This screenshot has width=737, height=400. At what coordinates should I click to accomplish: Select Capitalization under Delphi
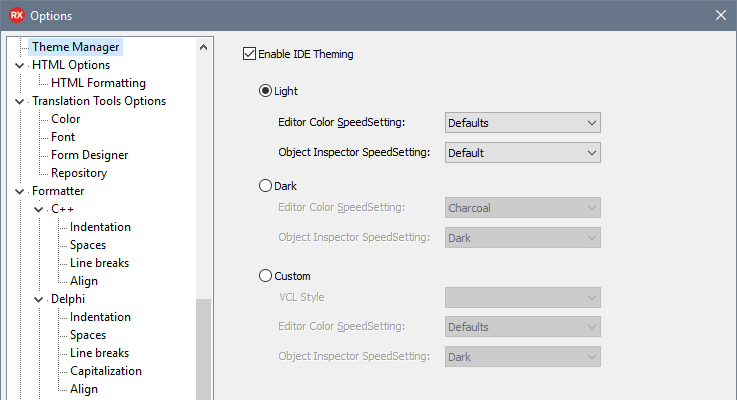(x=106, y=371)
